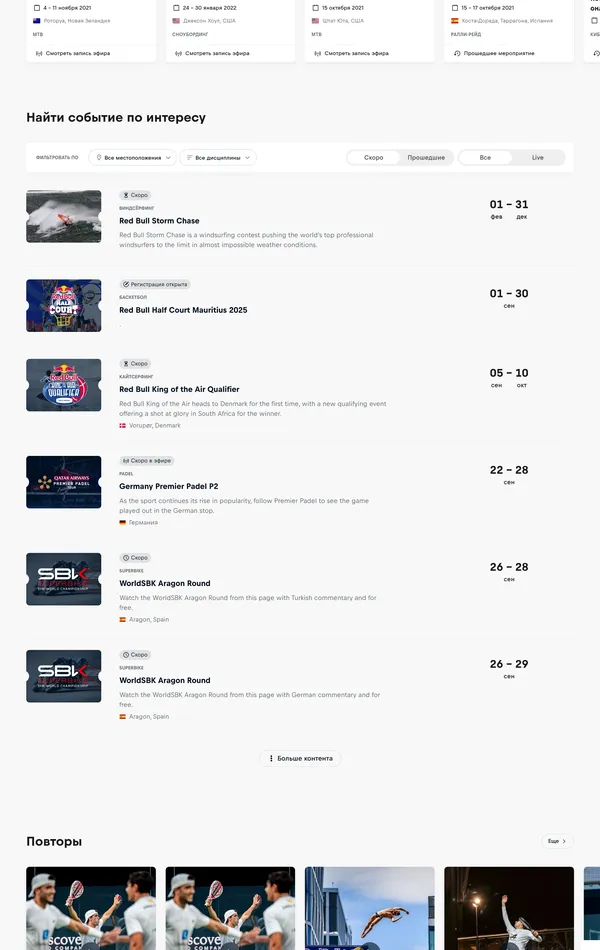
Task: Expand the Все местоположения dropdown
Action: coord(133,158)
